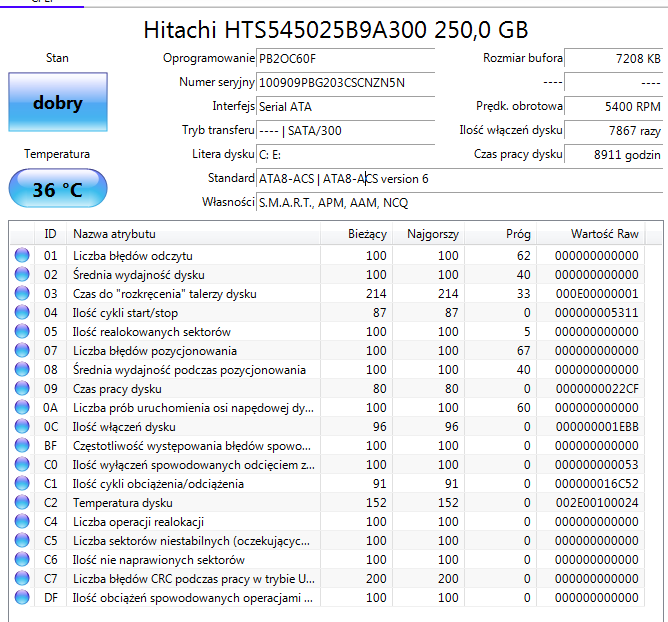Click the blue status icon for attribute 01

pos(22,255)
